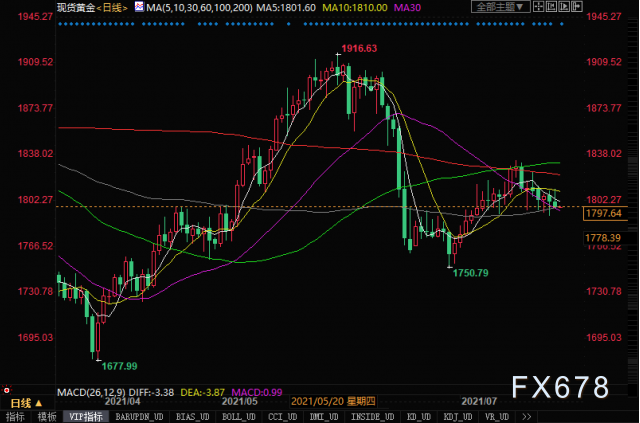Select the CCI_UD indicator tab
The width and height of the screenshot is (640, 423).
(x=282, y=417)
